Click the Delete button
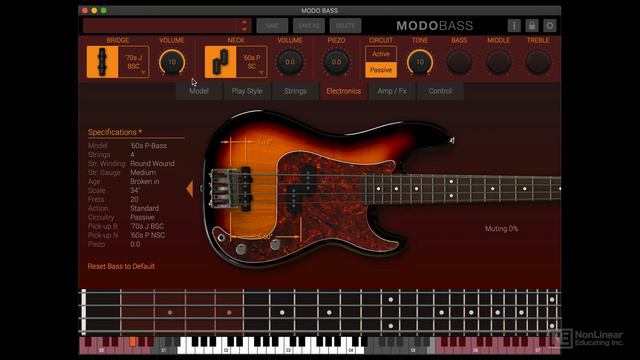Image resolution: width=640 pixels, height=360 pixels. (345, 26)
